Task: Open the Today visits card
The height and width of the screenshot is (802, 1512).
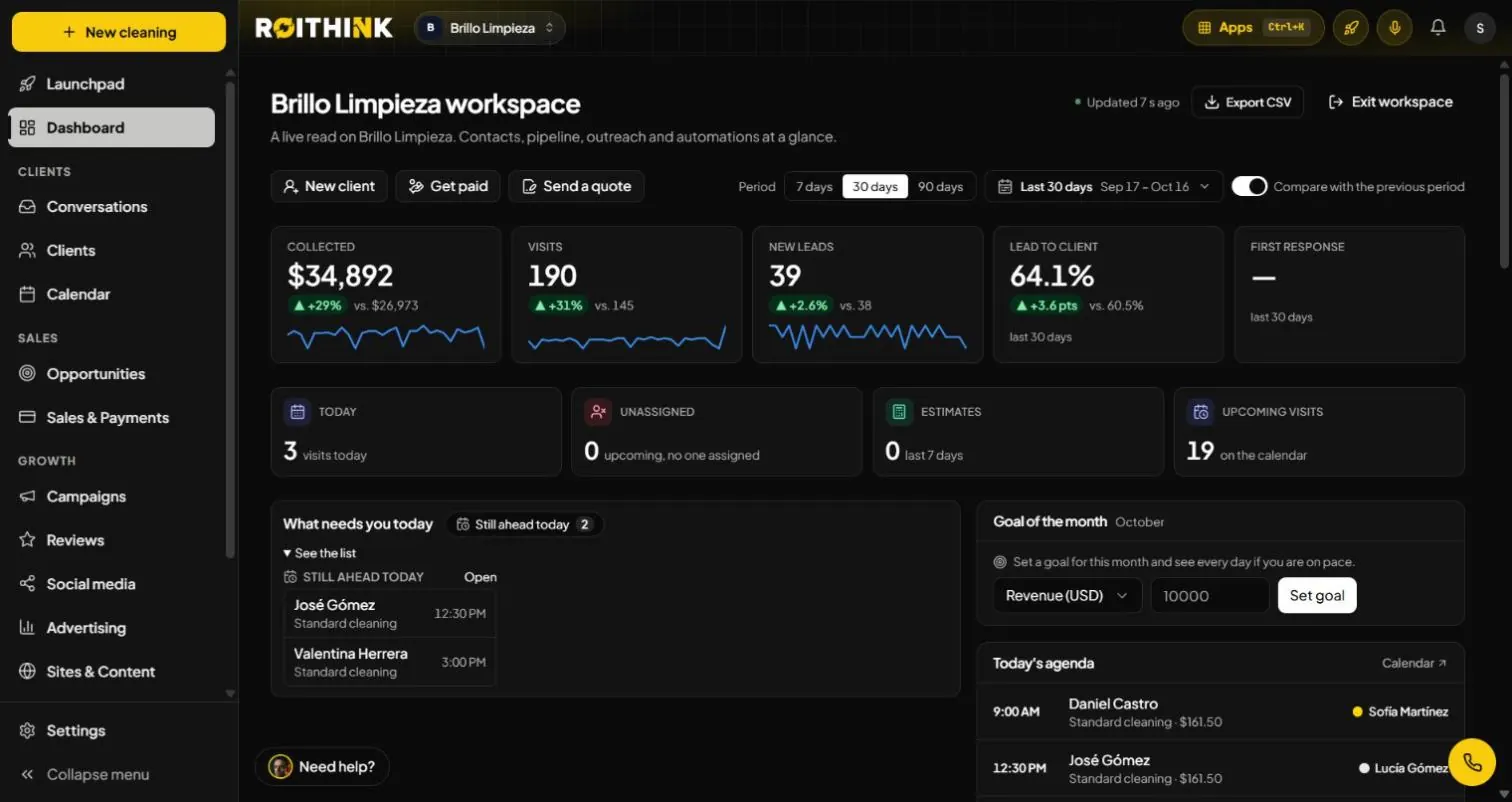Action: [x=416, y=432]
